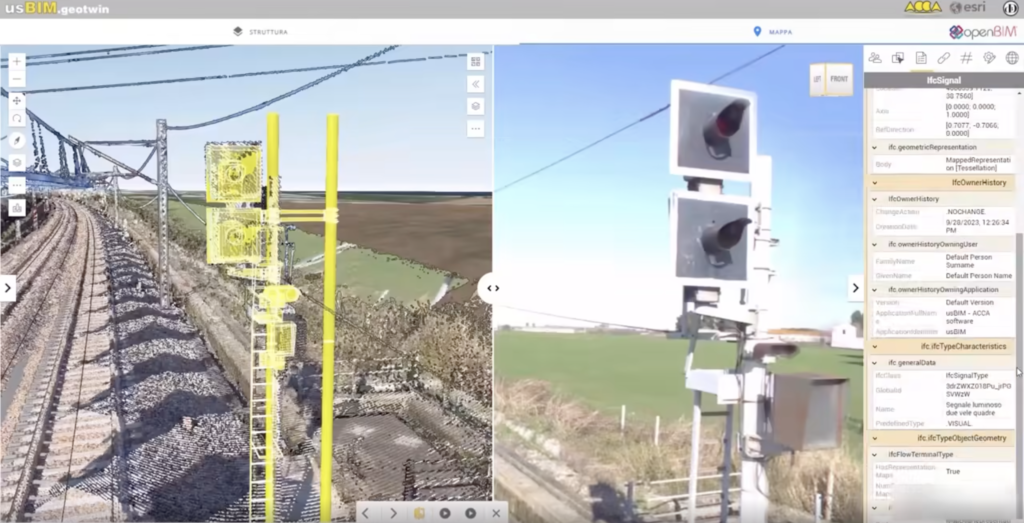1024x523 pixels.
Task: Click the FRONT face of the view cube
Action: click(x=839, y=79)
